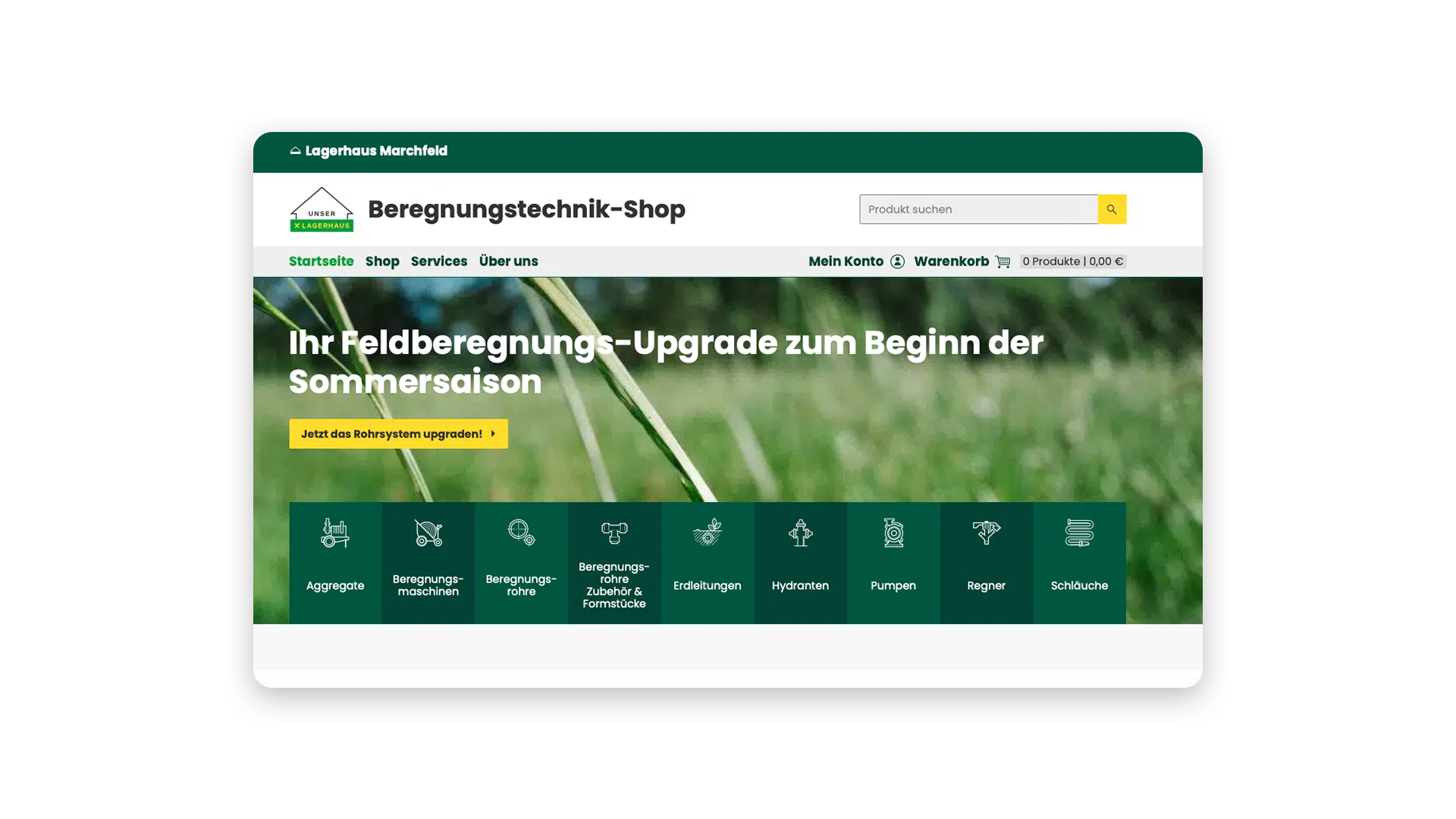Viewport: 1456px width, 819px height.
Task: Open the Pumpen pump icon
Action: point(893,533)
